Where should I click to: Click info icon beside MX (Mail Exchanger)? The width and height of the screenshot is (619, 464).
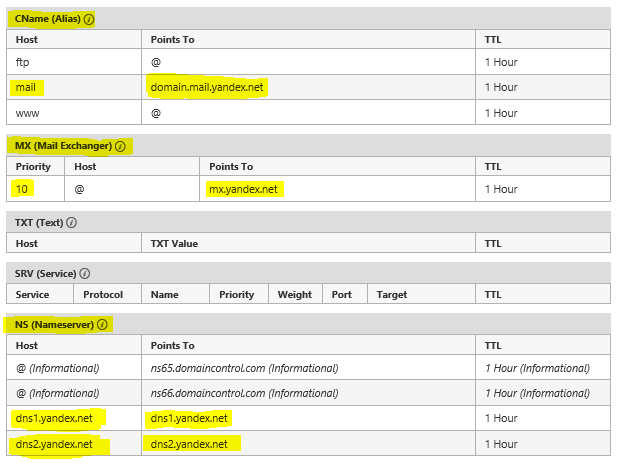pyautogui.click(x=120, y=146)
